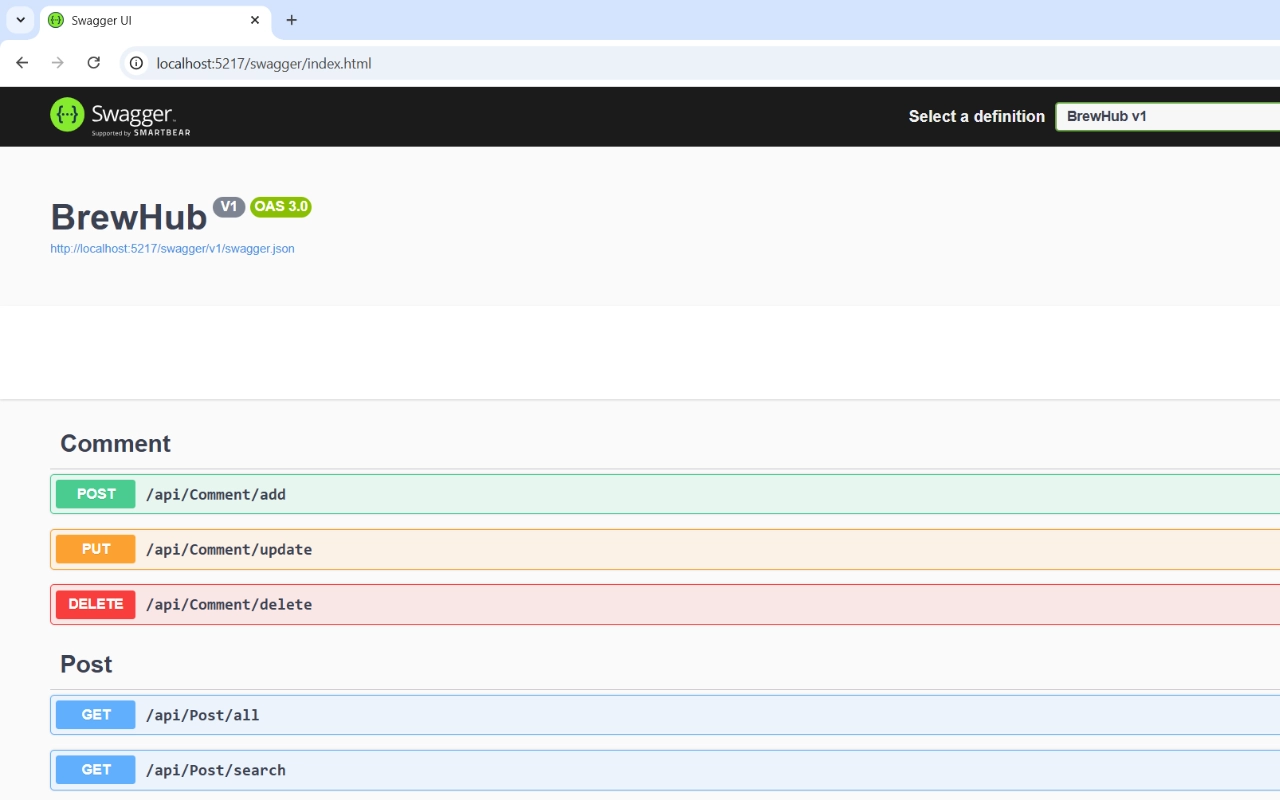Image resolution: width=1280 pixels, height=800 pixels.
Task: Open the tab search dropdown arrow
Action: click(x=20, y=20)
